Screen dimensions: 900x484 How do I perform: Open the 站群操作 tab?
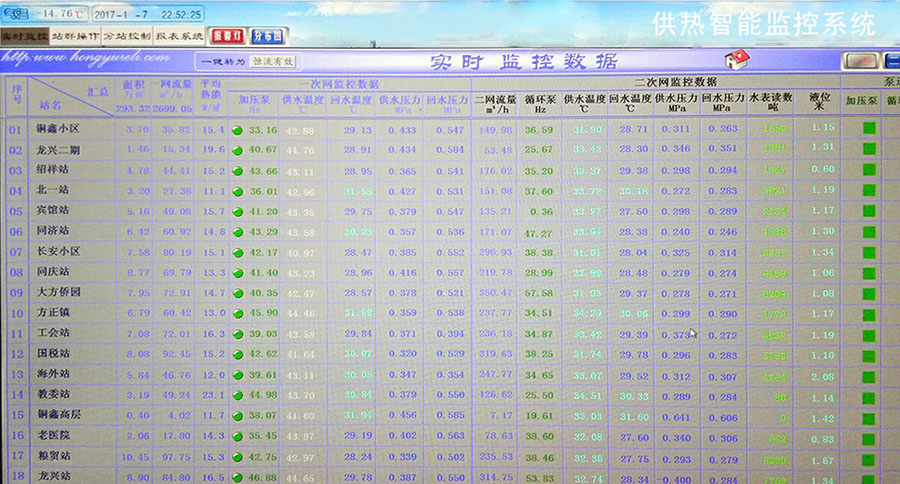[75, 35]
